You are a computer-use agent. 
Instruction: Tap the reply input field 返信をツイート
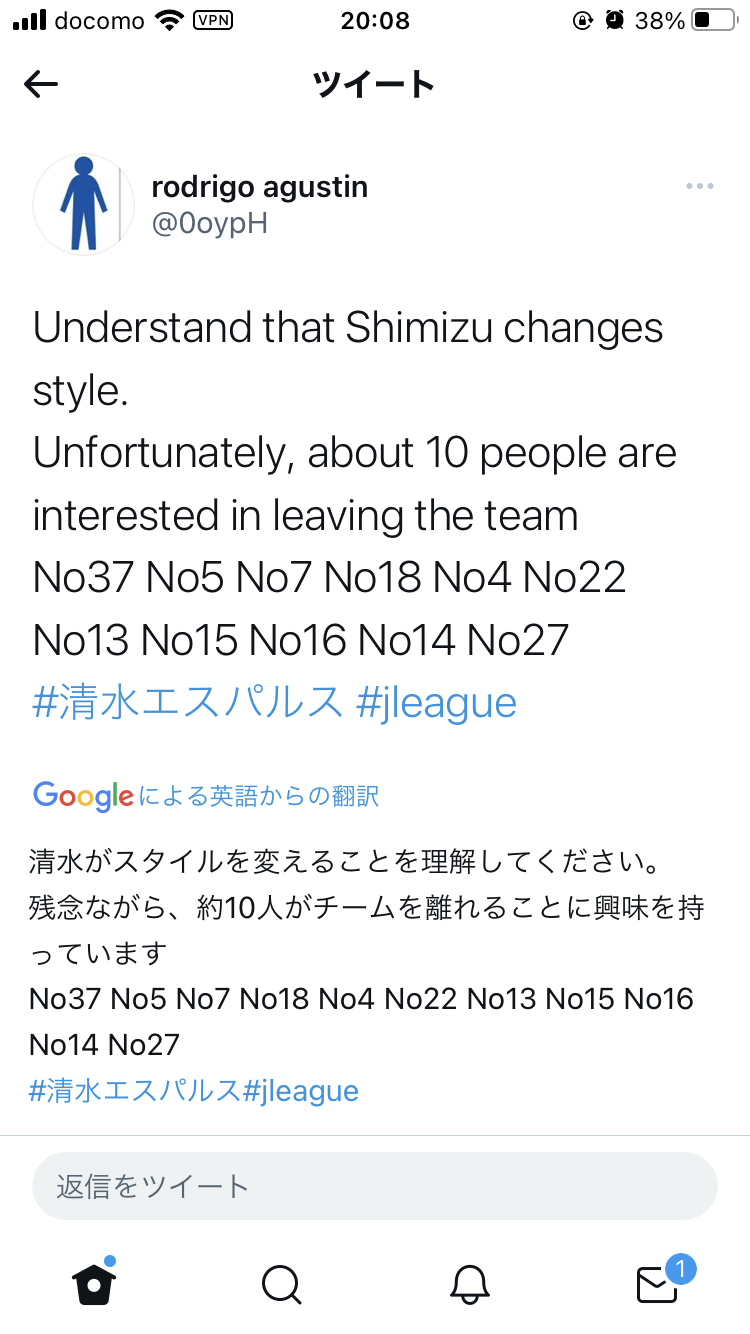pos(375,1186)
